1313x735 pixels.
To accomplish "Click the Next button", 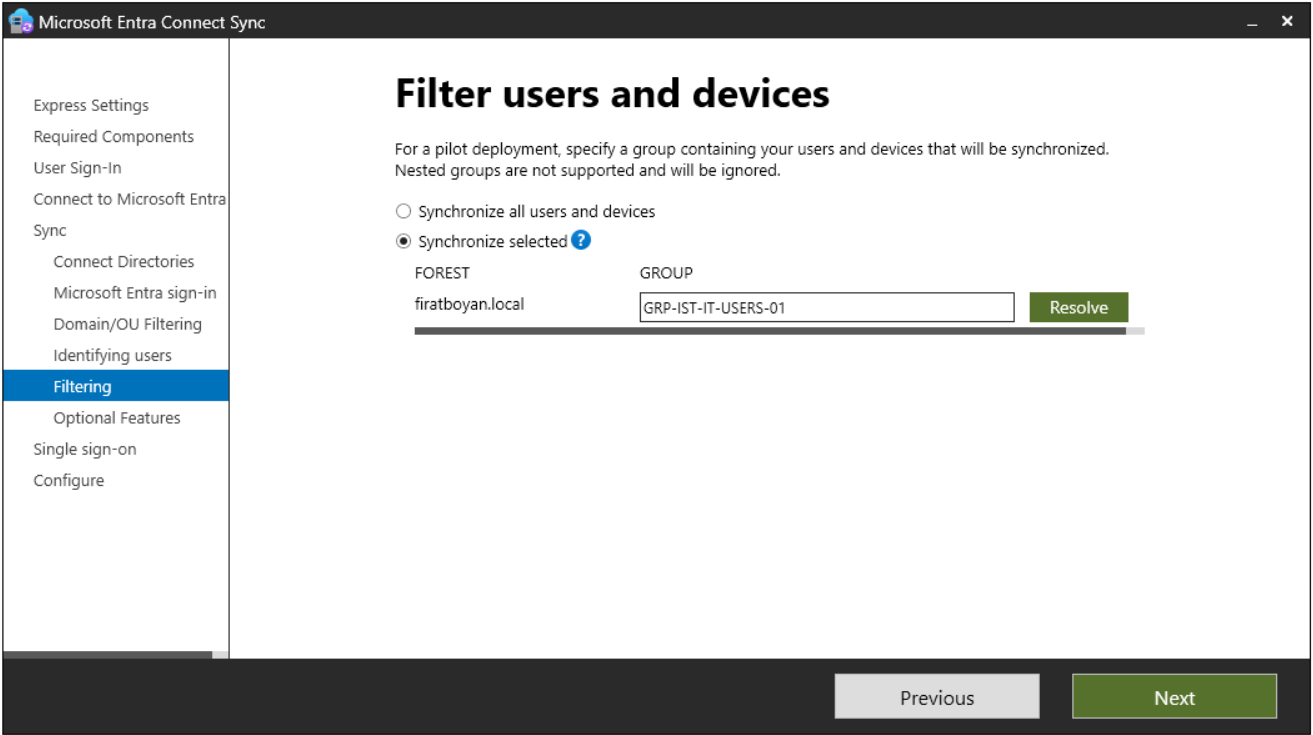I will pos(1174,697).
